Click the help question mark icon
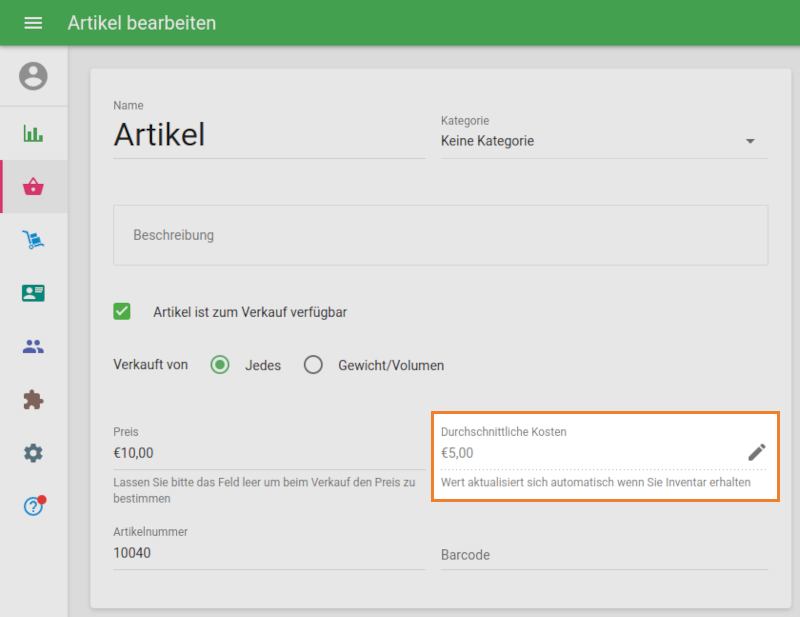Screen dimensions: 800x617 click(x=33, y=506)
